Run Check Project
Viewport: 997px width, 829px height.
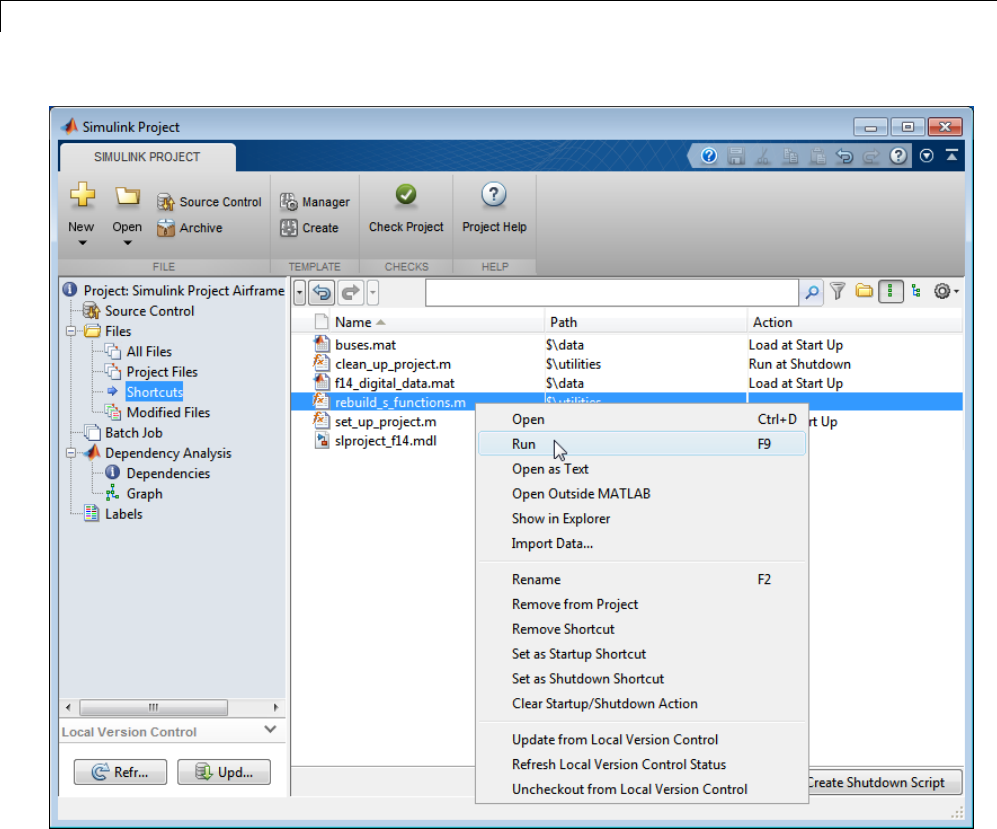click(x=406, y=209)
